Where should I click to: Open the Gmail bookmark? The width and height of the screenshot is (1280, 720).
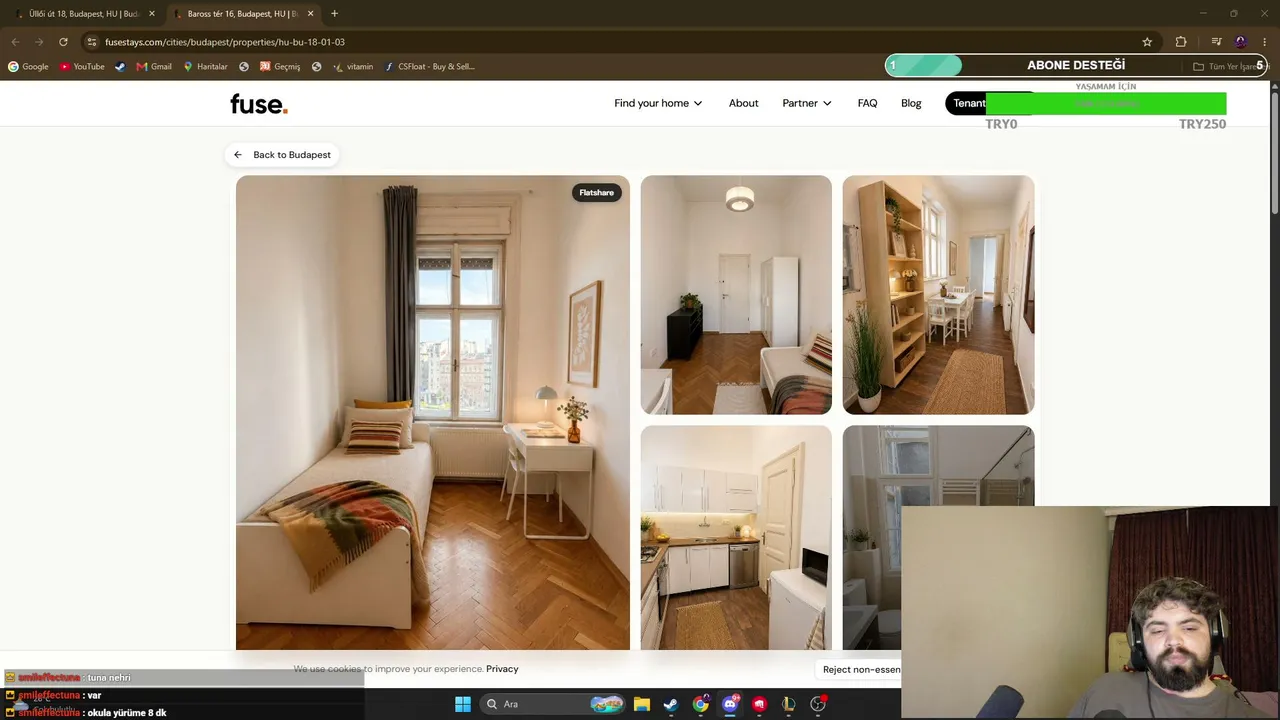click(x=154, y=67)
